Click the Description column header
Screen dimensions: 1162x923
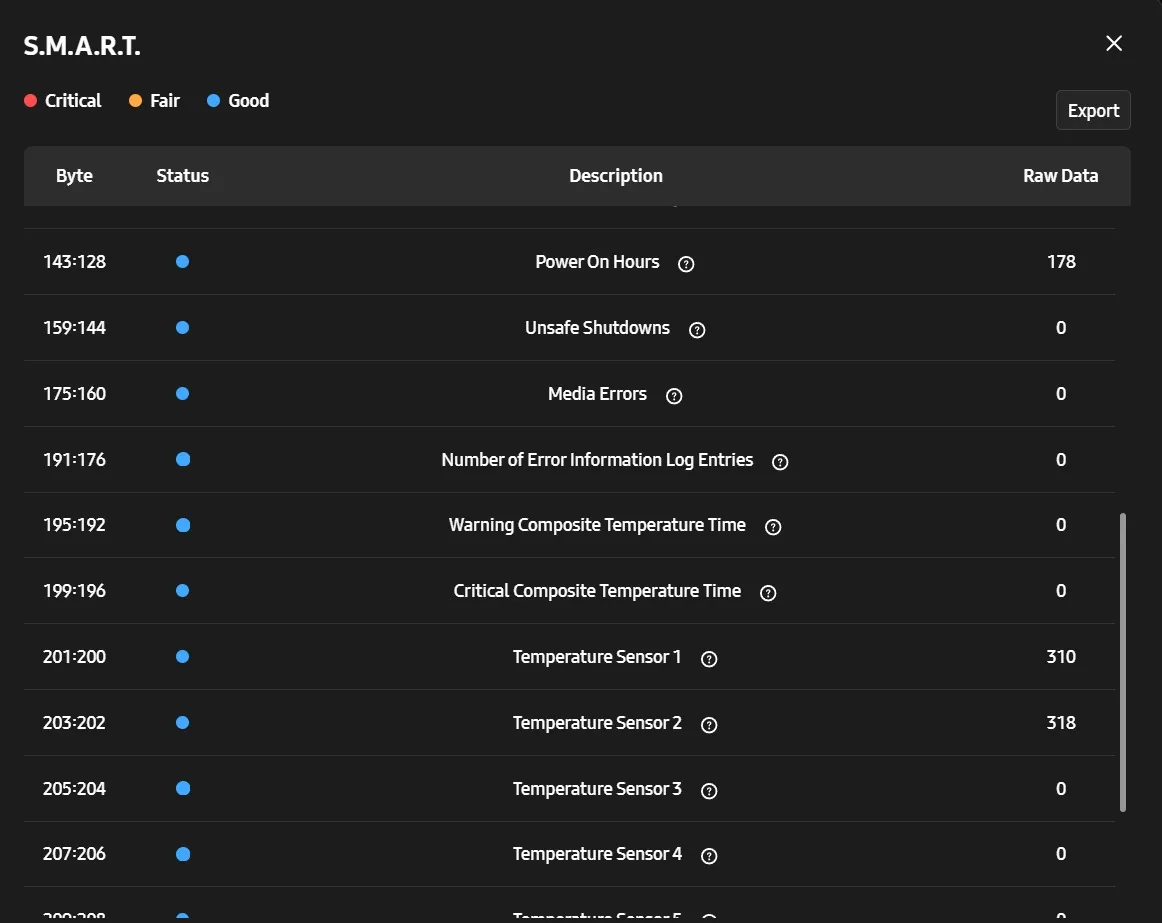click(x=616, y=176)
